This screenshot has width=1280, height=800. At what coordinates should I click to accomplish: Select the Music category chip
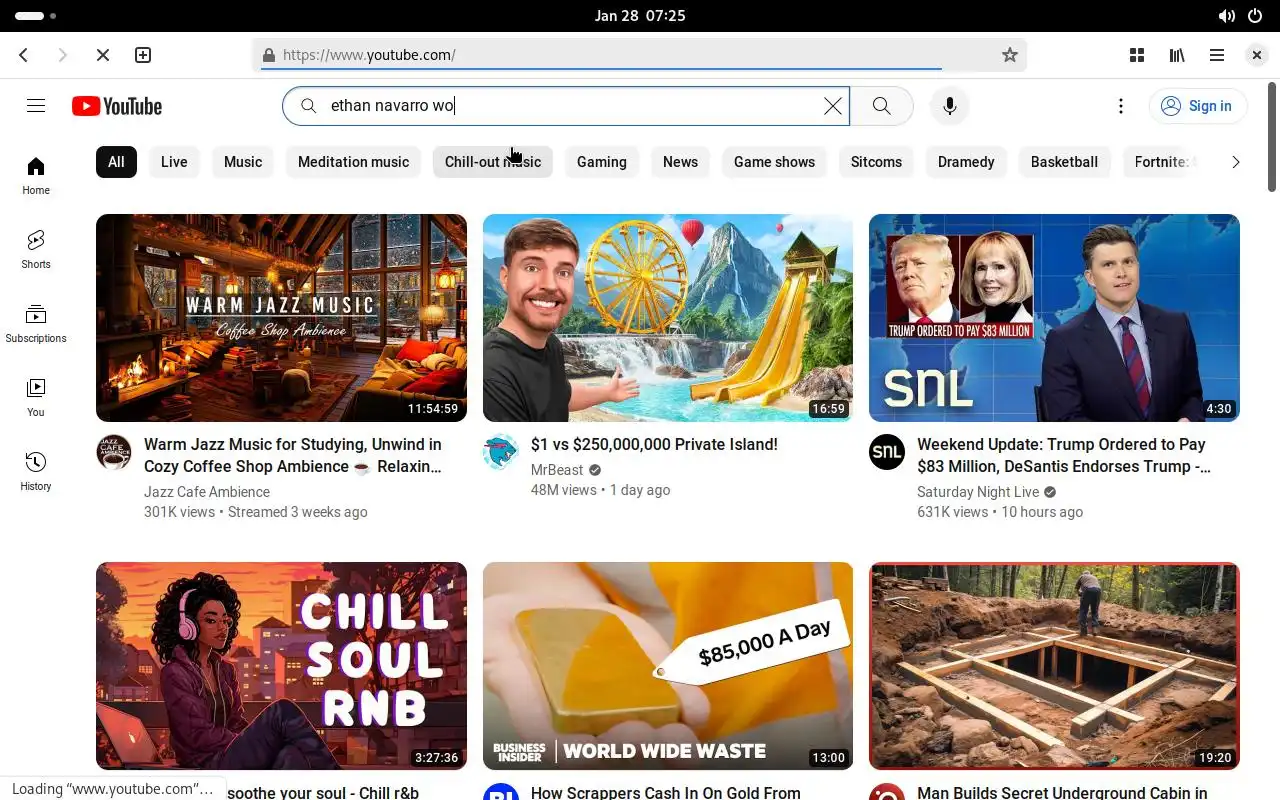(x=243, y=162)
